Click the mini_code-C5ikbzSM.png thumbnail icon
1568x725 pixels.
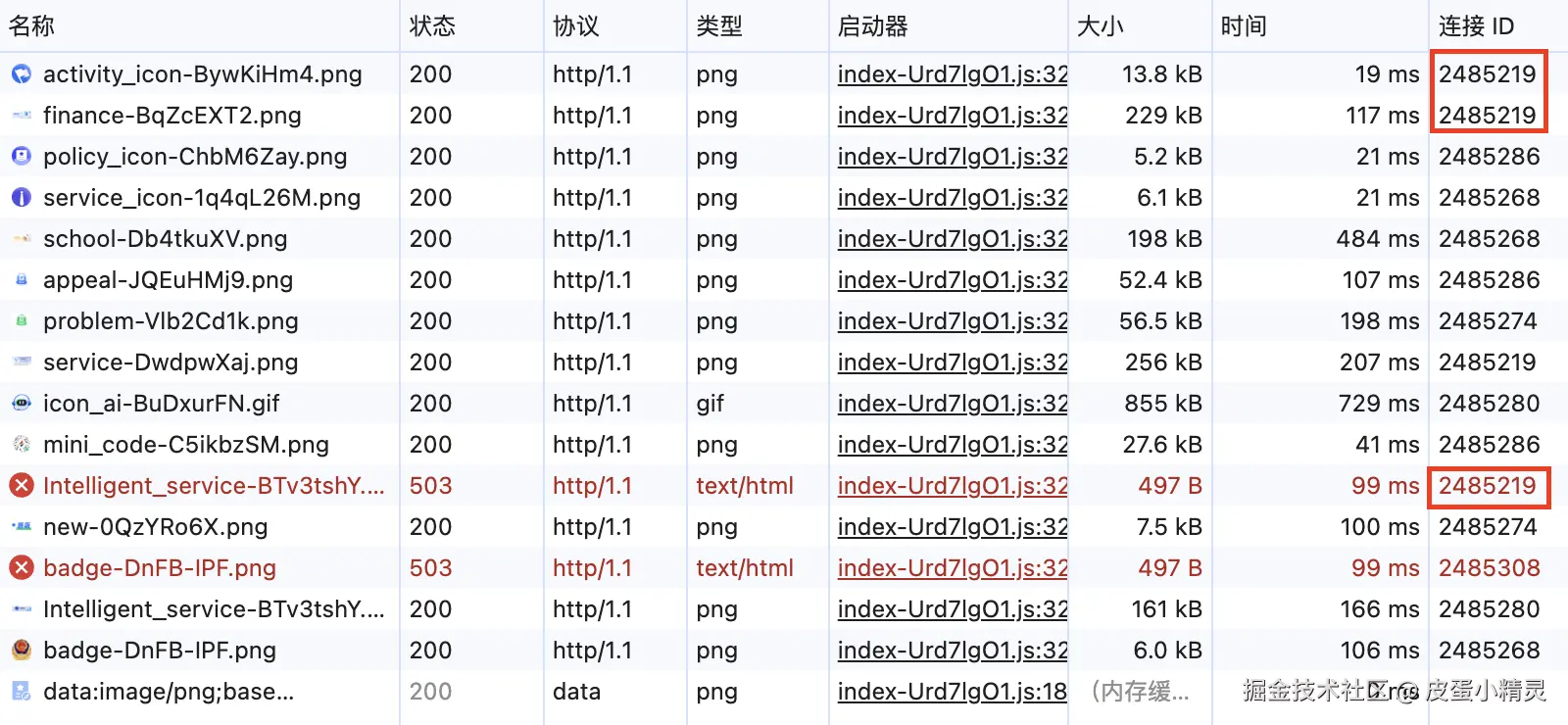[21, 444]
